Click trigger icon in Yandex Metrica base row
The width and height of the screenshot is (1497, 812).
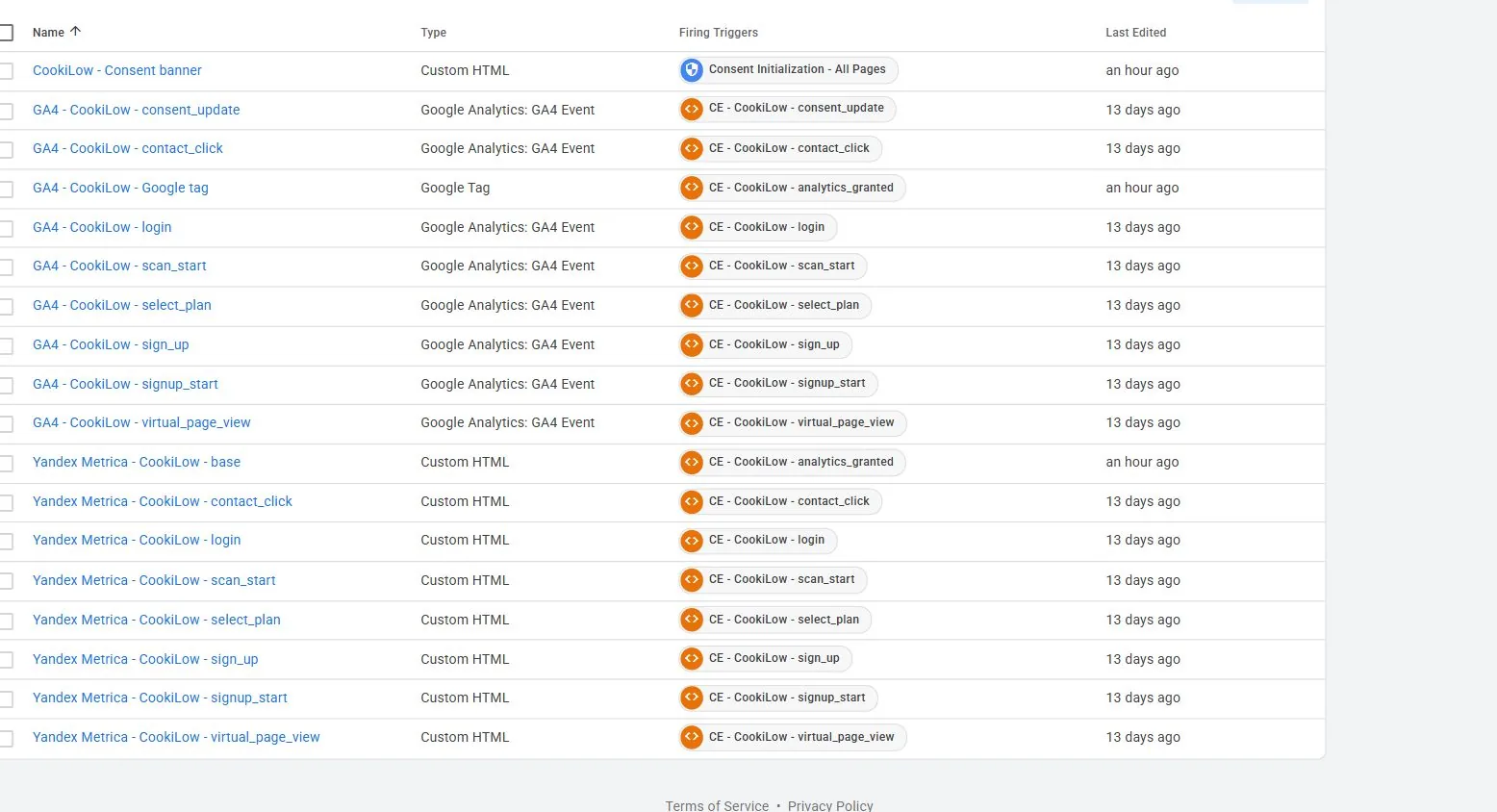click(692, 462)
